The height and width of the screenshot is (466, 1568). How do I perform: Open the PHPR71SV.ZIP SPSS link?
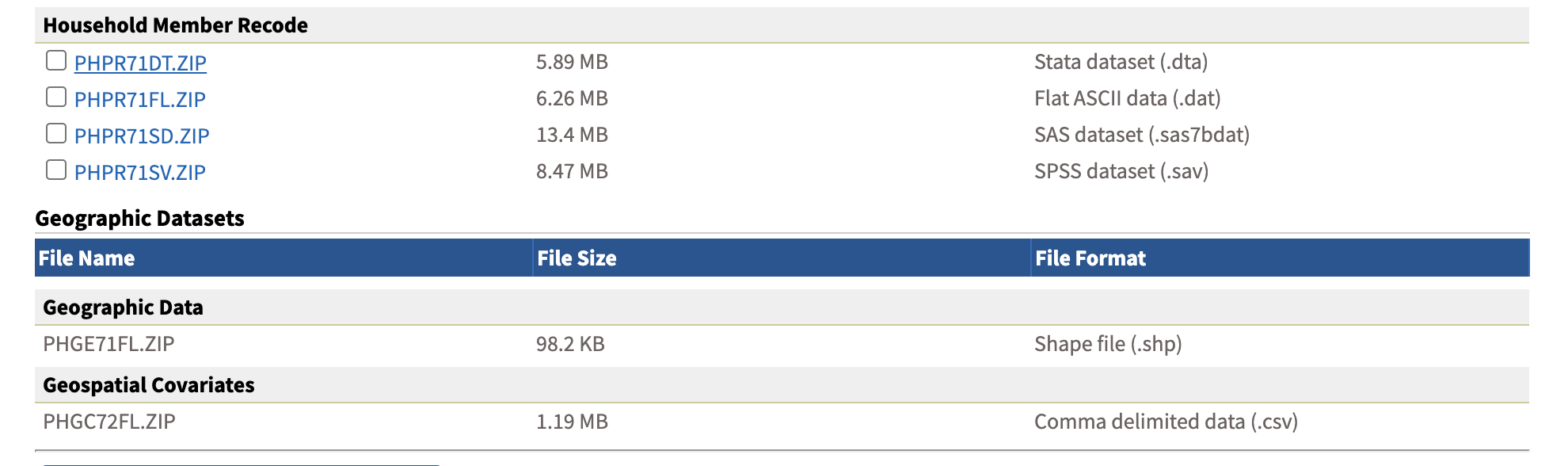[139, 173]
